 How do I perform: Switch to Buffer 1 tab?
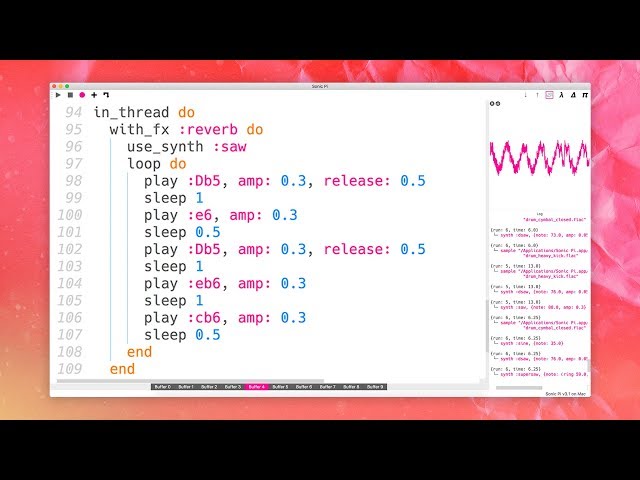pos(186,387)
